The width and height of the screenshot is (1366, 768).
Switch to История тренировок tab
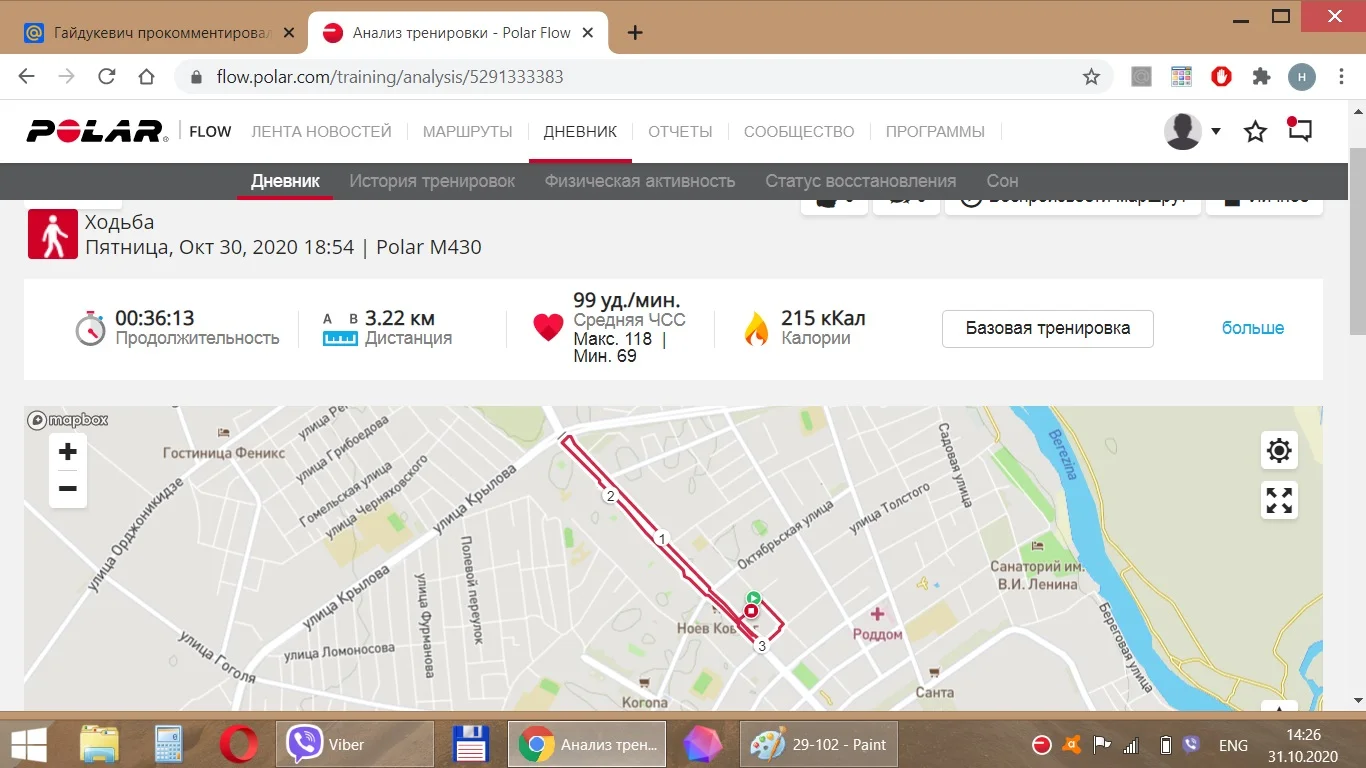(432, 181)
